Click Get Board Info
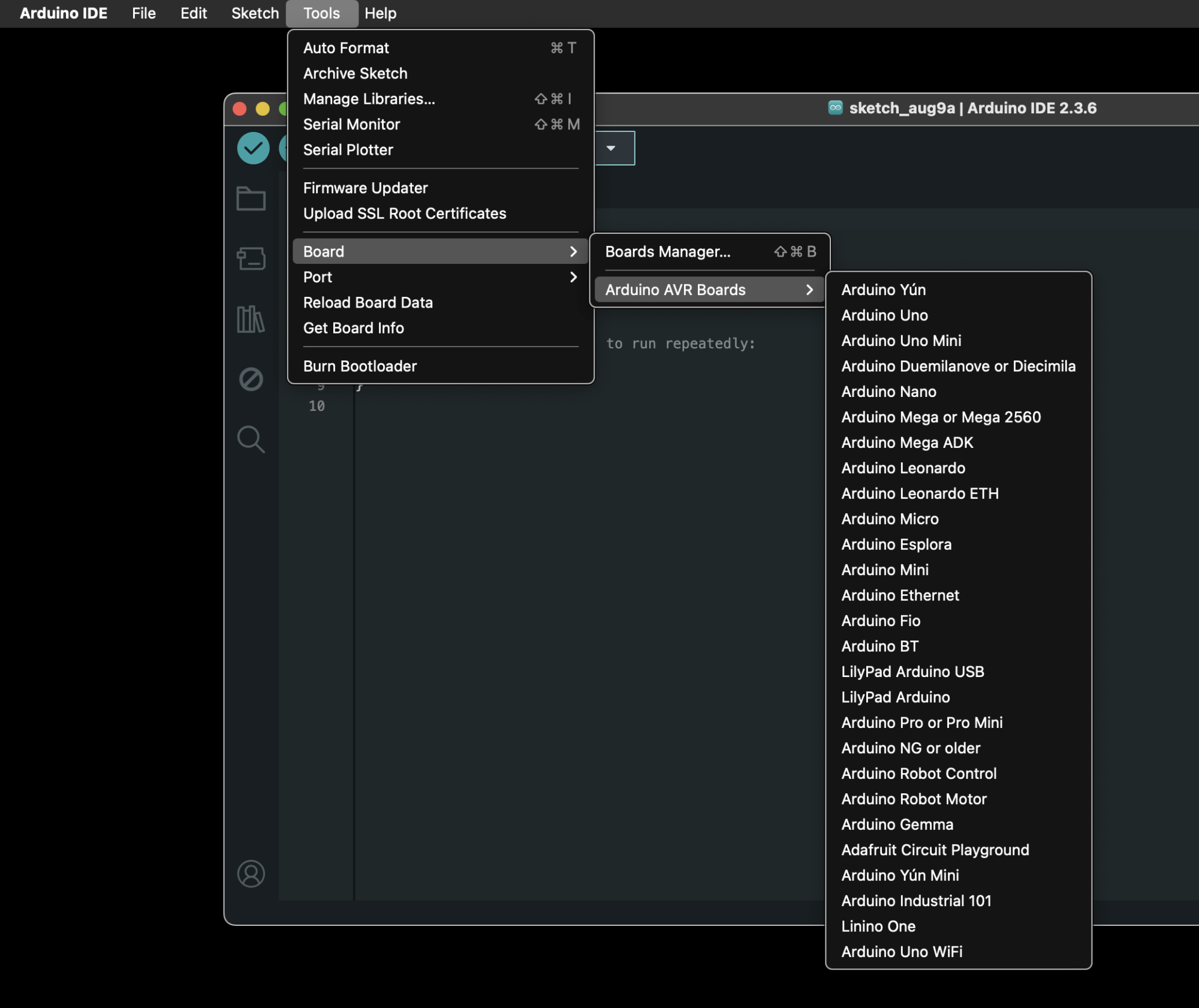The width and height of the screenshot is (1199, 1008). coord(440,328)
